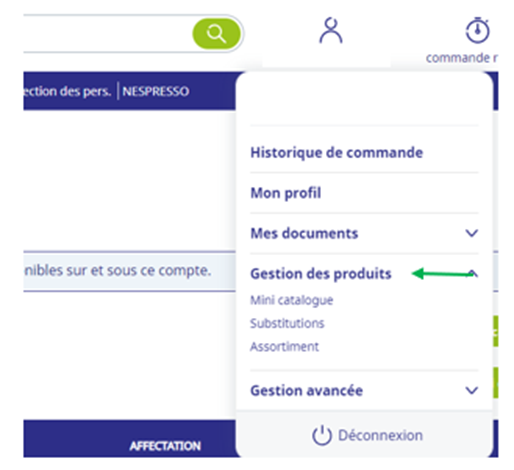Viewport: 514px width, 470px height.
Task: Click the Mes documents menu label
Action: [x=304, y=233]
